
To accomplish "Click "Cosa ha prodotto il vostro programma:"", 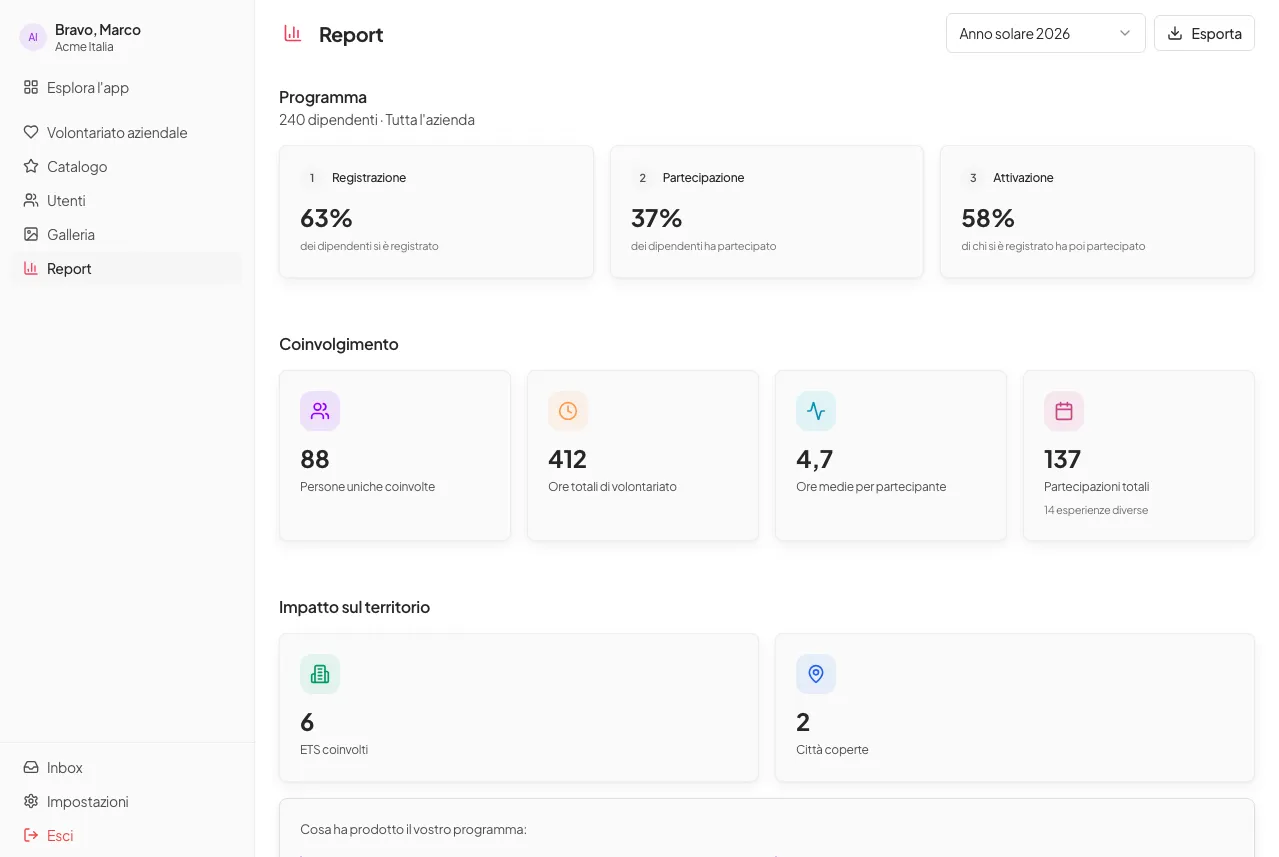I will point(413,829).
